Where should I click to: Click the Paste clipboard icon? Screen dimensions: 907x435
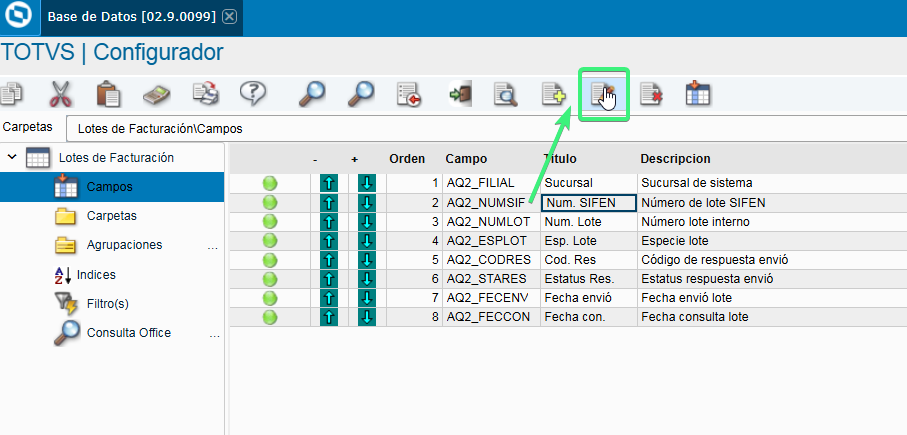(x=108, y=94)
